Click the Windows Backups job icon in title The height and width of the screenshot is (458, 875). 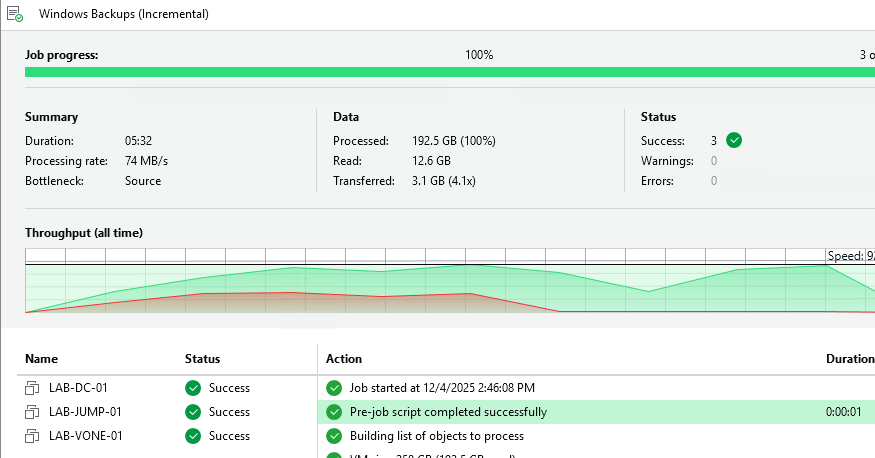15,14
